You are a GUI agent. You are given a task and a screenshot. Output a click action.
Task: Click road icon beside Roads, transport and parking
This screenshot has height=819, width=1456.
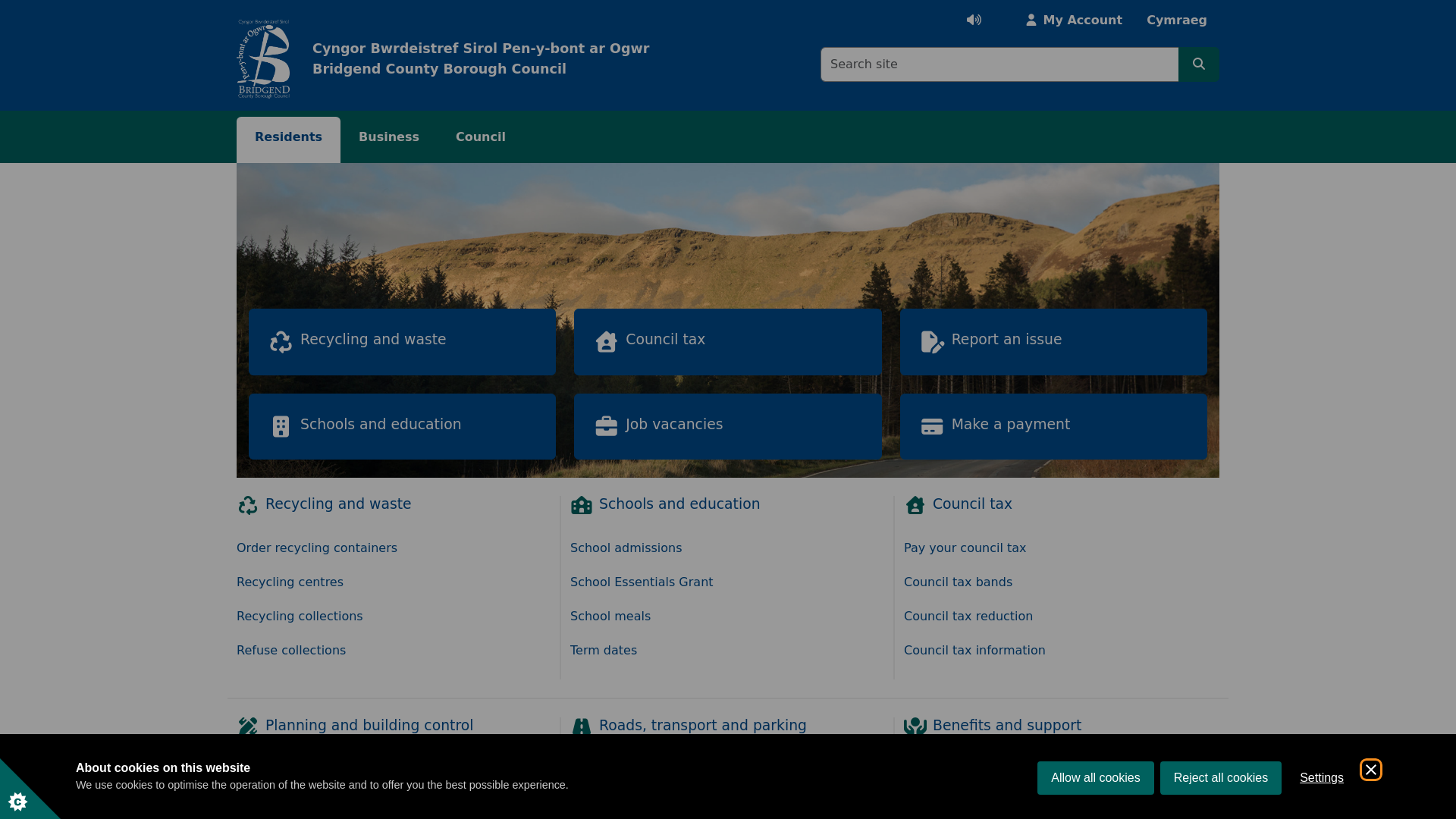[582, 726]
